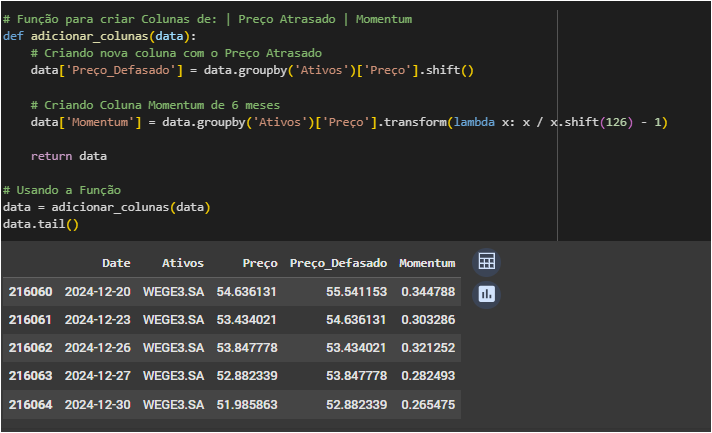
Task: Click the 'Criando nova coluna' comment
Action: click(176, 53)
